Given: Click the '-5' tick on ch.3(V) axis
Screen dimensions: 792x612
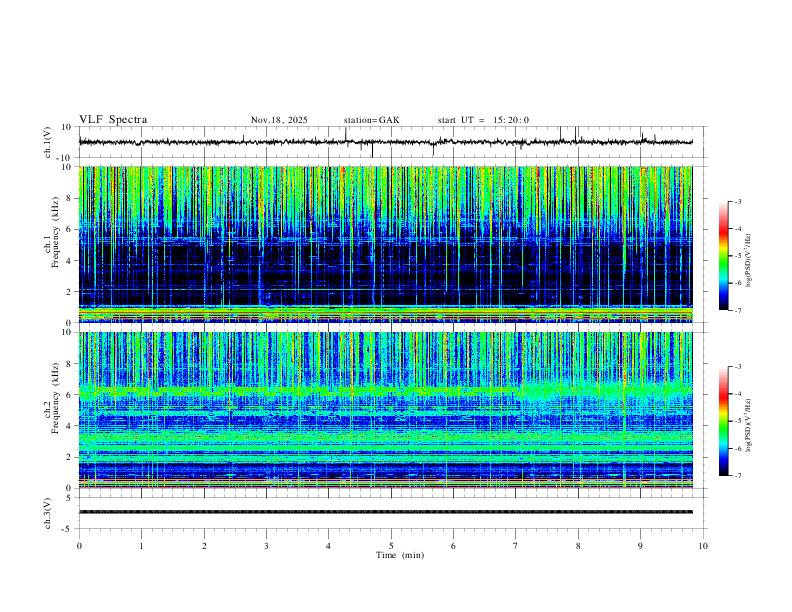Looking at the screenshot, I should click(68, 529).
